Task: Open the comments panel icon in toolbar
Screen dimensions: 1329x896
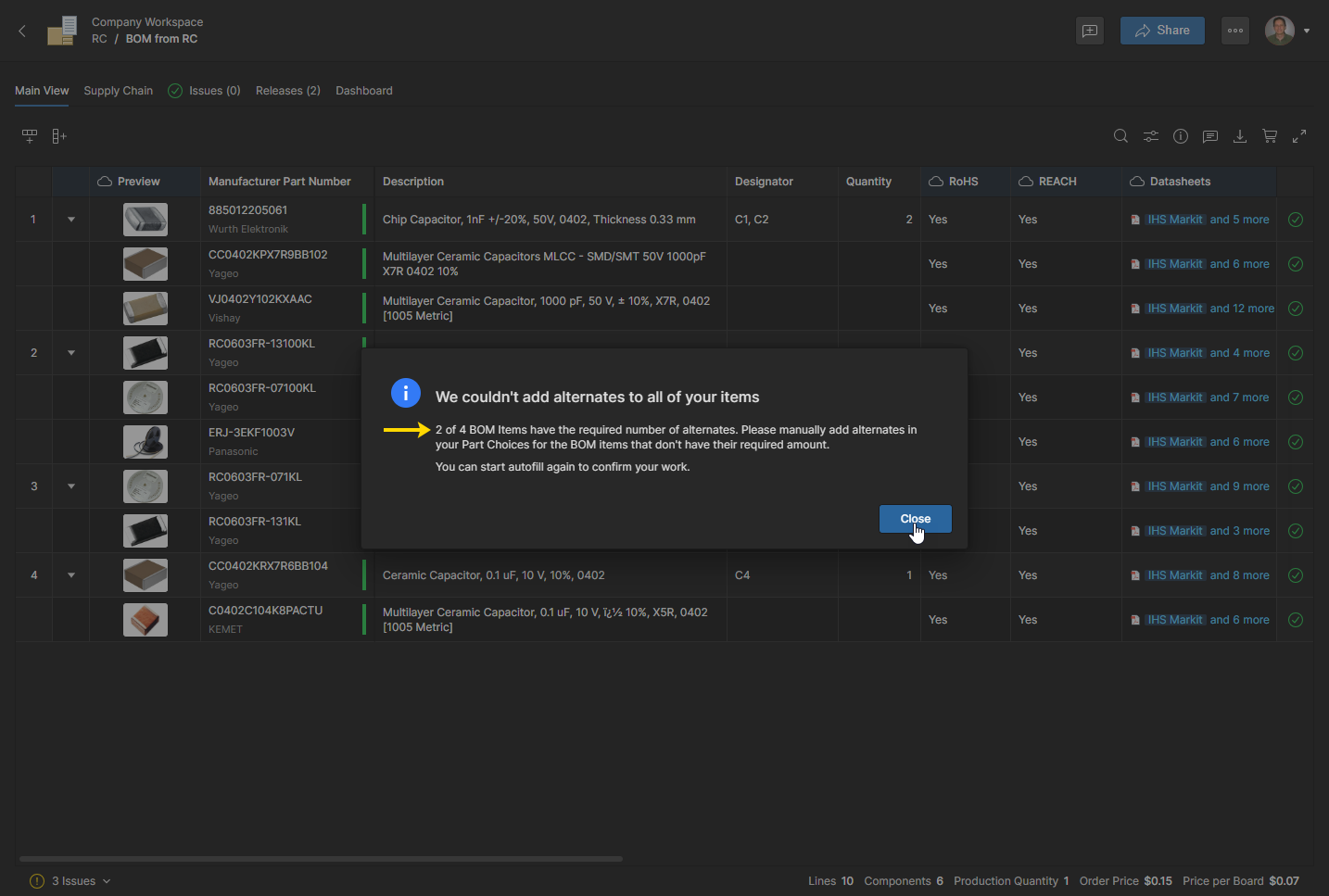Action: (x=1209, y=136)
